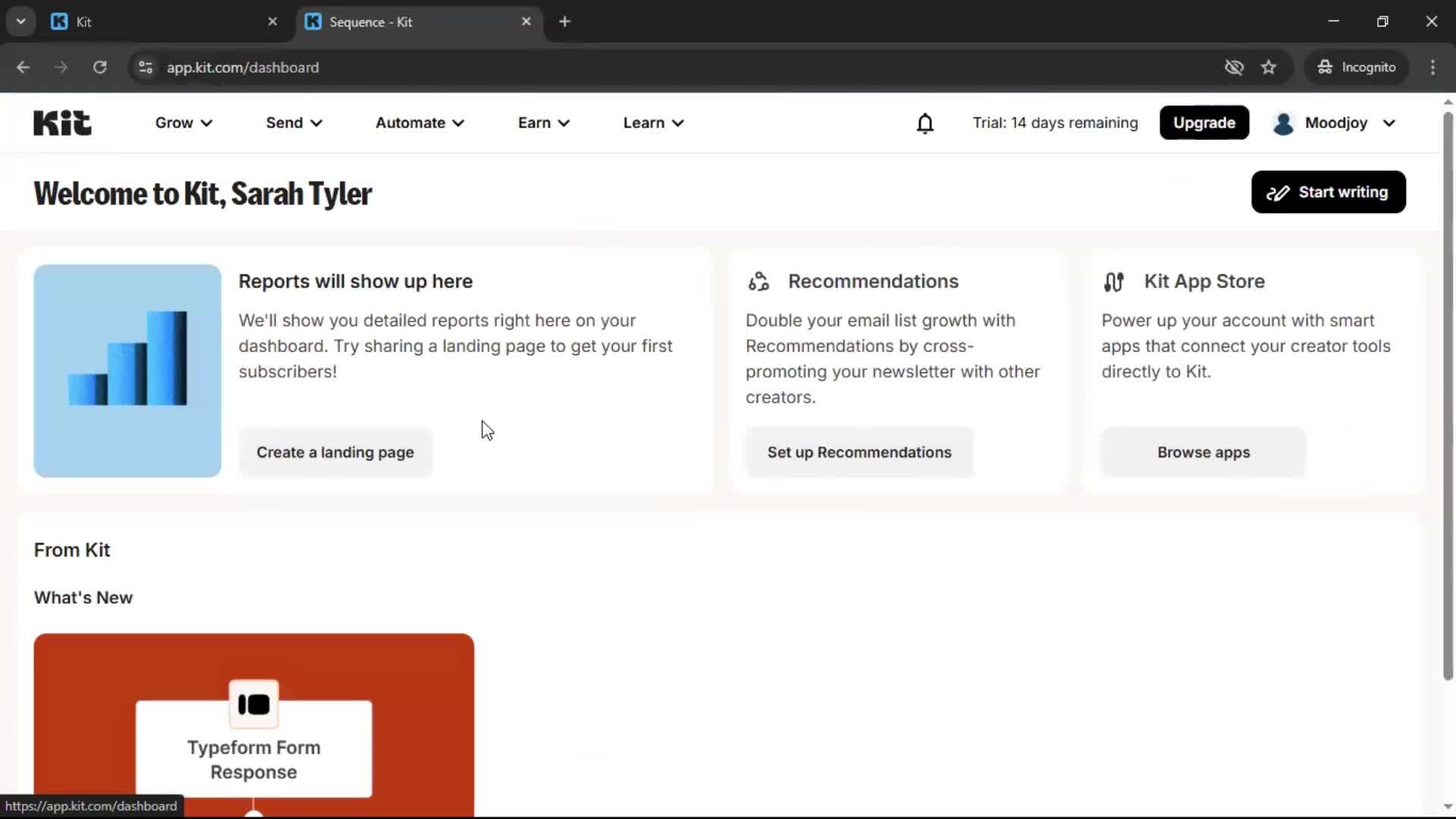Click the Typeform icon in the What's New card
Image resolution: width=1456 pixels, height=819 pixels.
pos(253,704)
